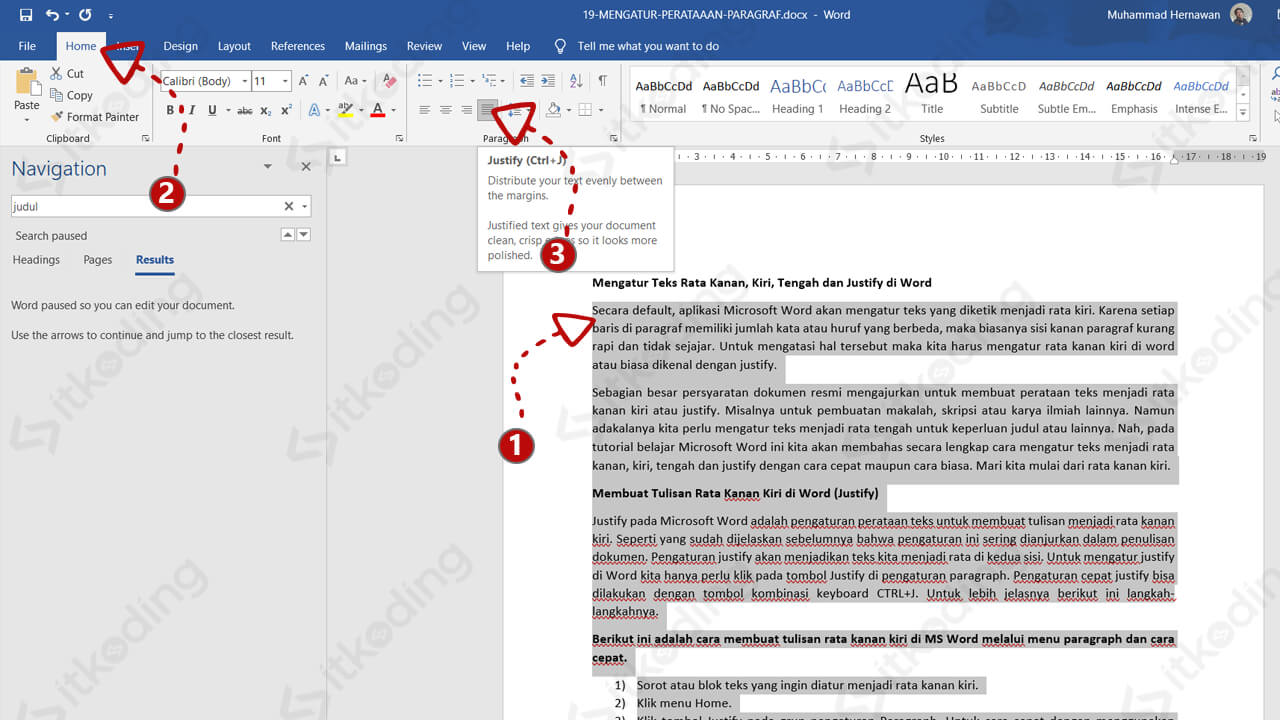Screen dimensions: 1280x720
Task: Apply the Subtitle style
Action: click(x=999, y=96)
